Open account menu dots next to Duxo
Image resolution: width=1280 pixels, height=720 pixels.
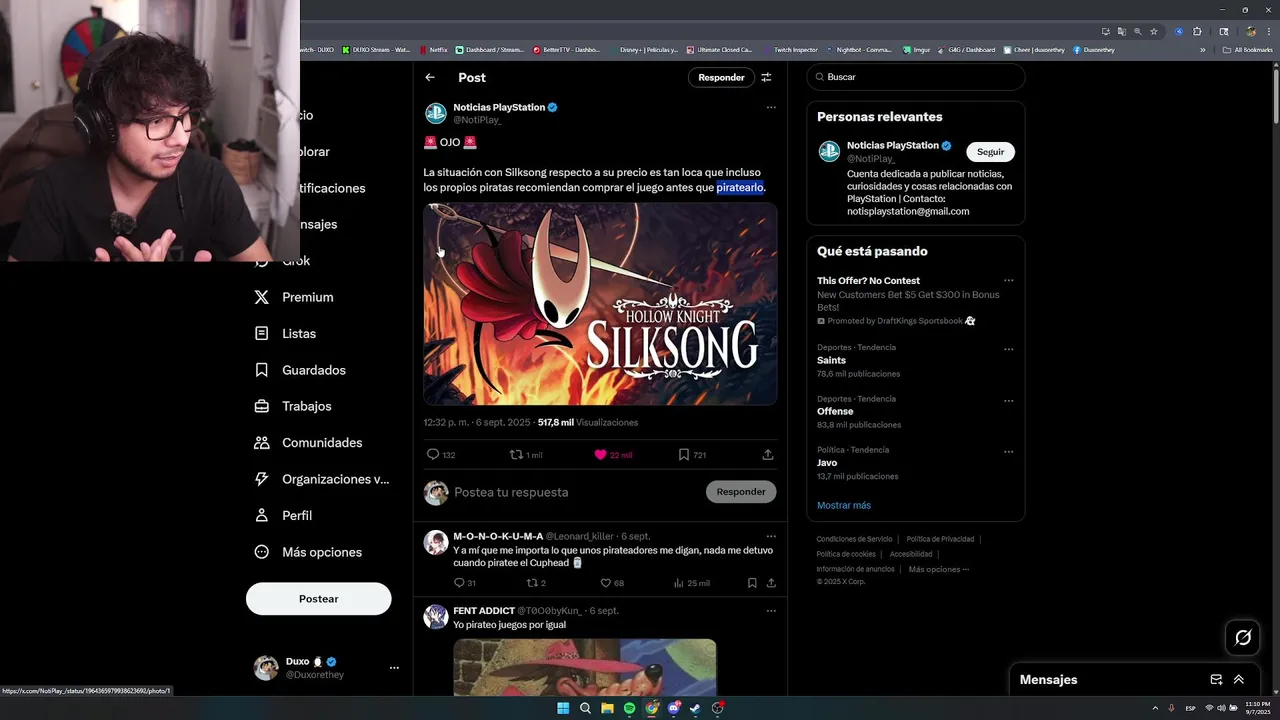[x=394, y=668]
